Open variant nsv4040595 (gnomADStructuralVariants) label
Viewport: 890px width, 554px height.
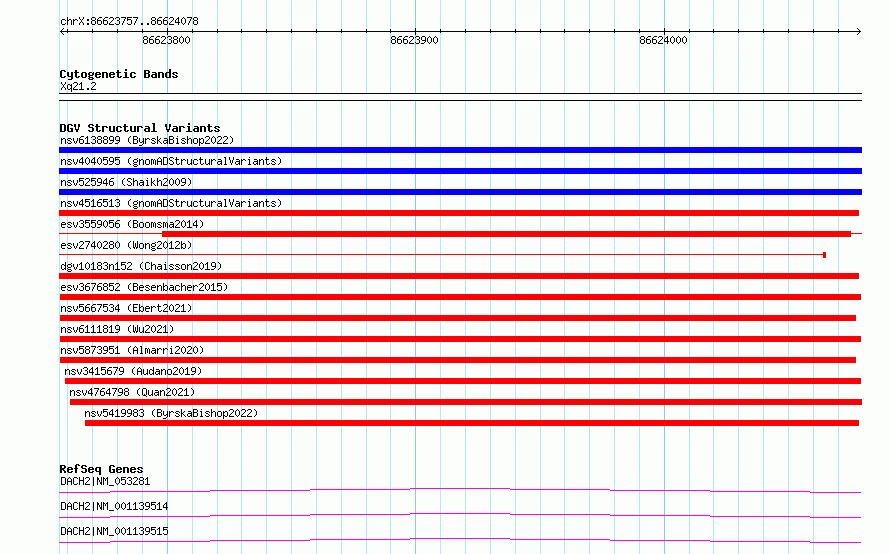coord(171,161)
